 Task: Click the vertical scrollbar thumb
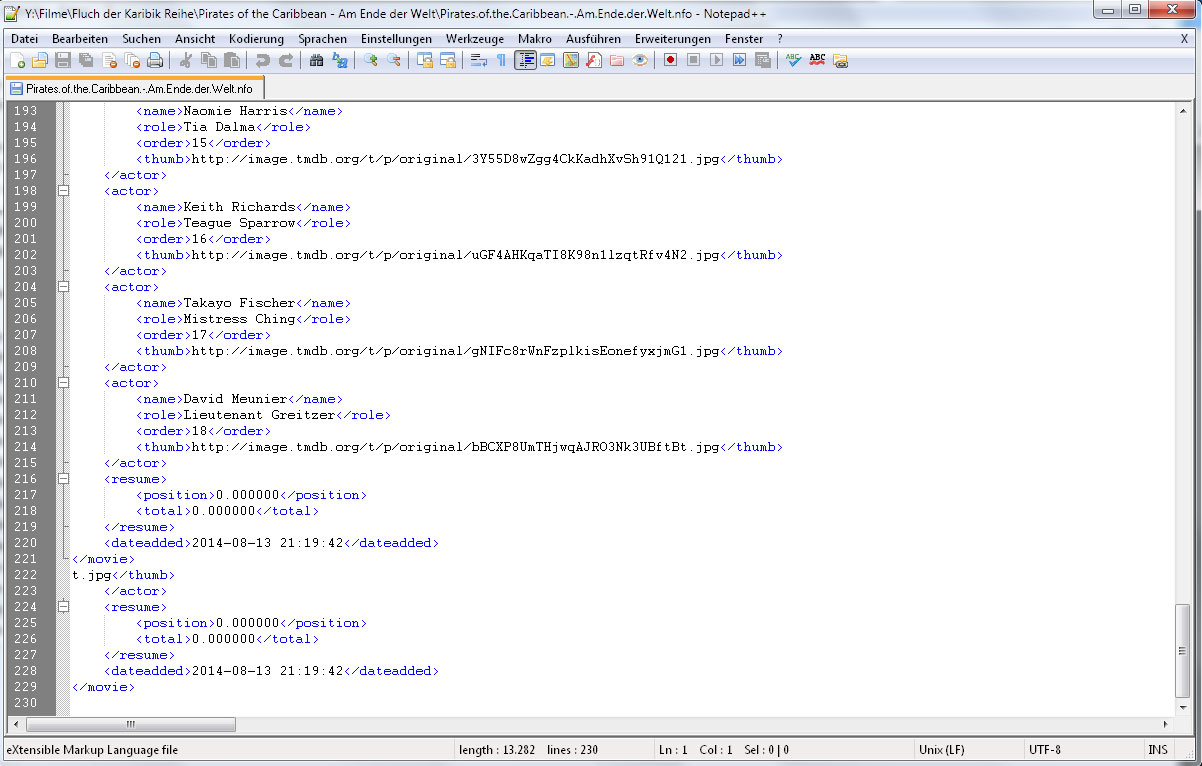[1184, 649]
